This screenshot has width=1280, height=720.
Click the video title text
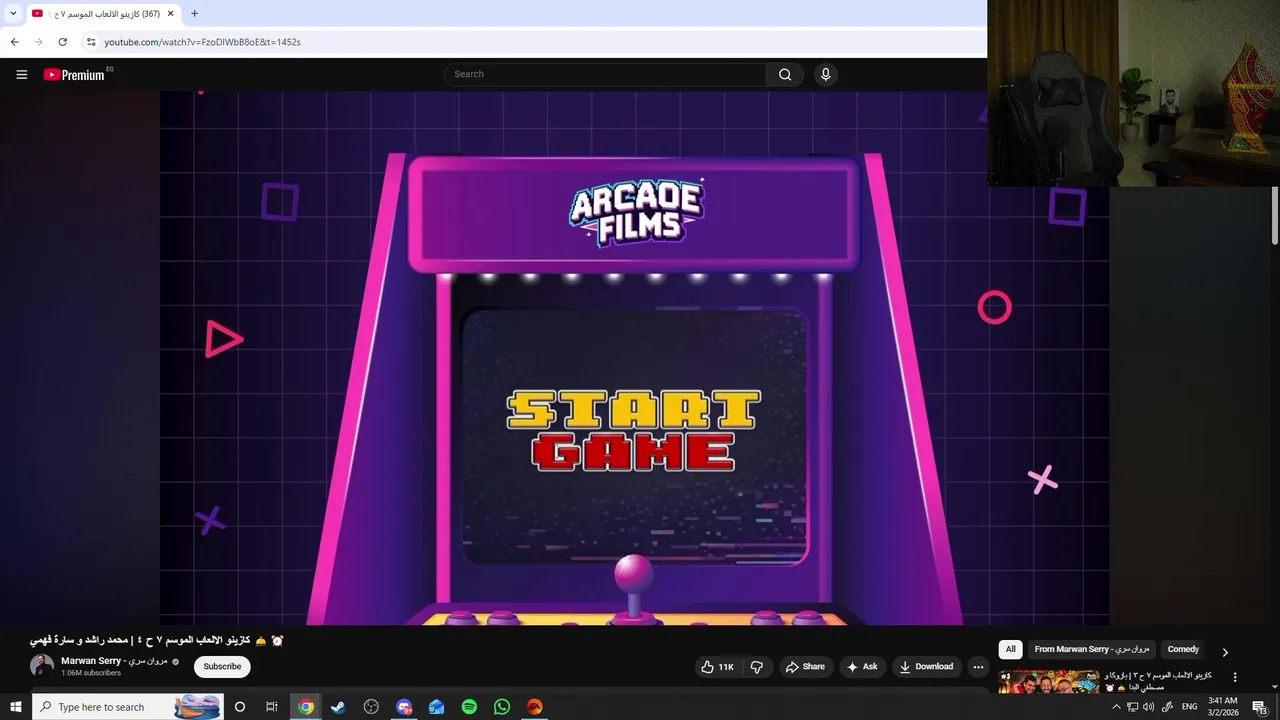[x=157, y=640]
